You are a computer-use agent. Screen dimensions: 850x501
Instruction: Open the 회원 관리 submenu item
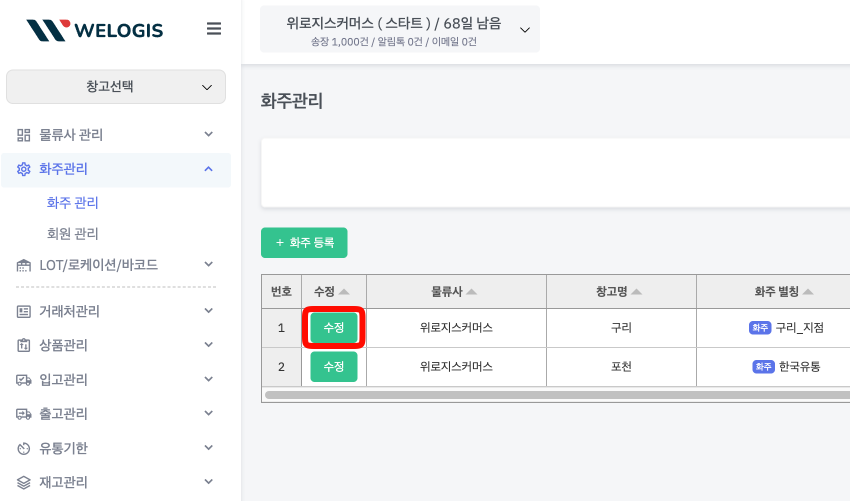pyautogui.click(x=73, y=234)
